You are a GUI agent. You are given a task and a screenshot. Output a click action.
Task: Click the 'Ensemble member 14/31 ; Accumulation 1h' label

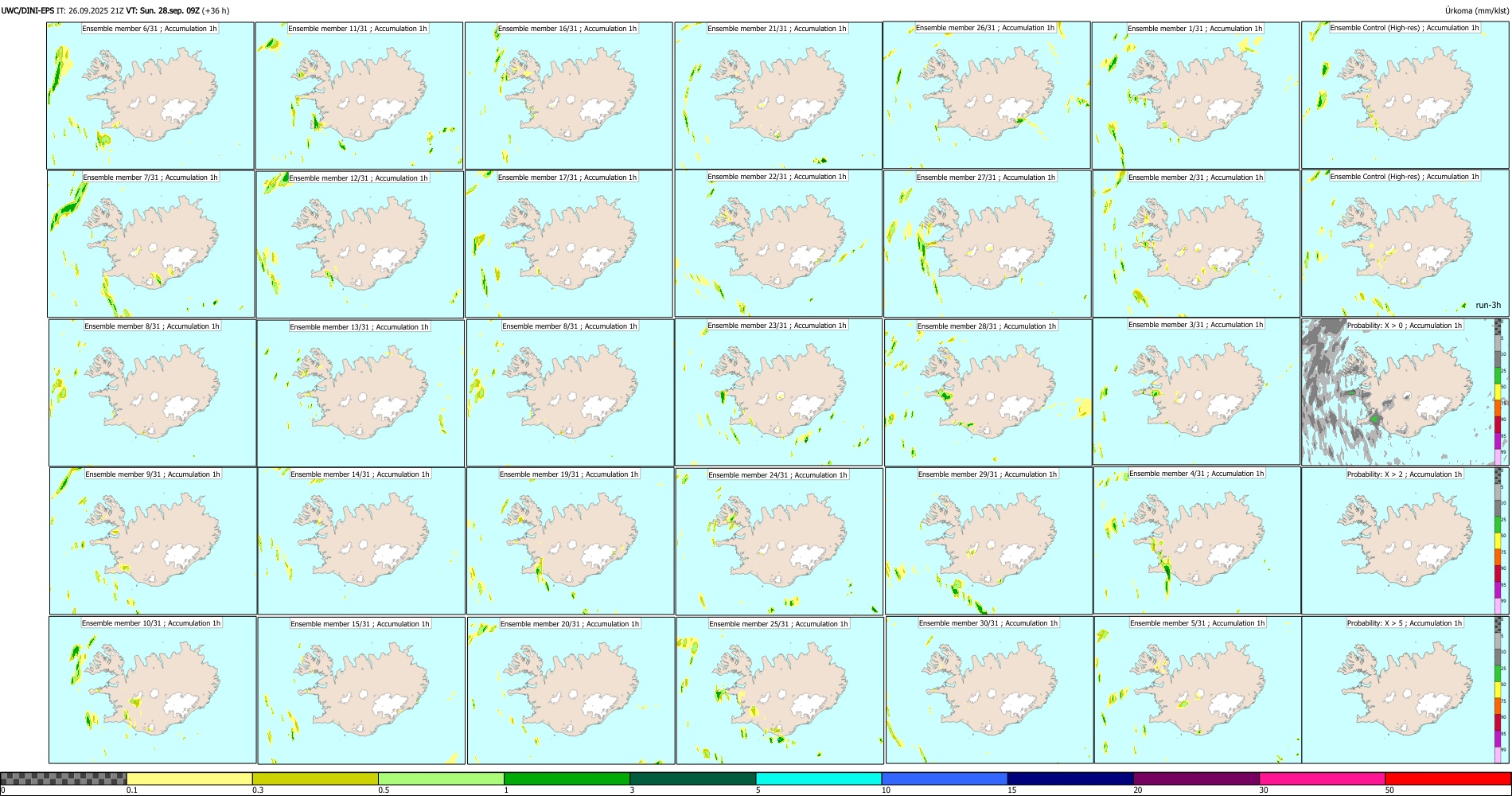point(360,474)
